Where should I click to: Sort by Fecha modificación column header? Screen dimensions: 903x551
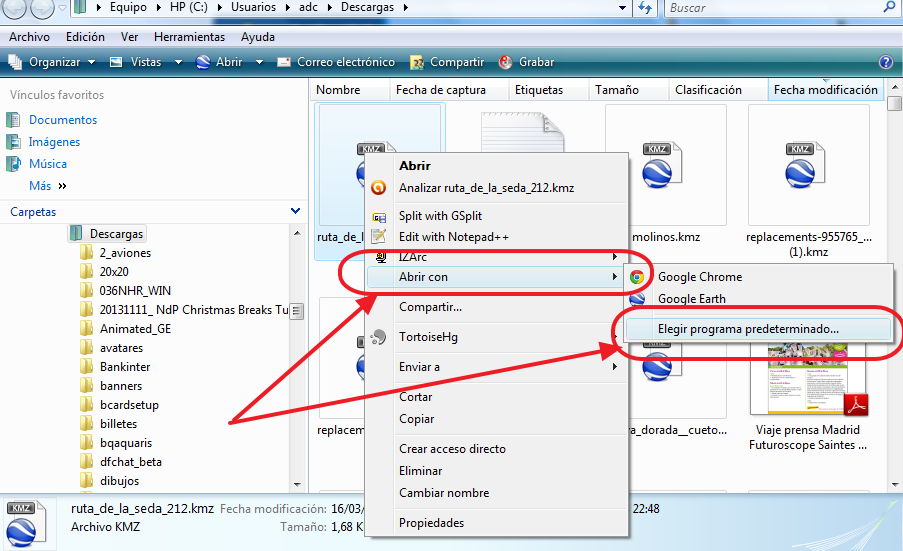click(x=825, y=90)
